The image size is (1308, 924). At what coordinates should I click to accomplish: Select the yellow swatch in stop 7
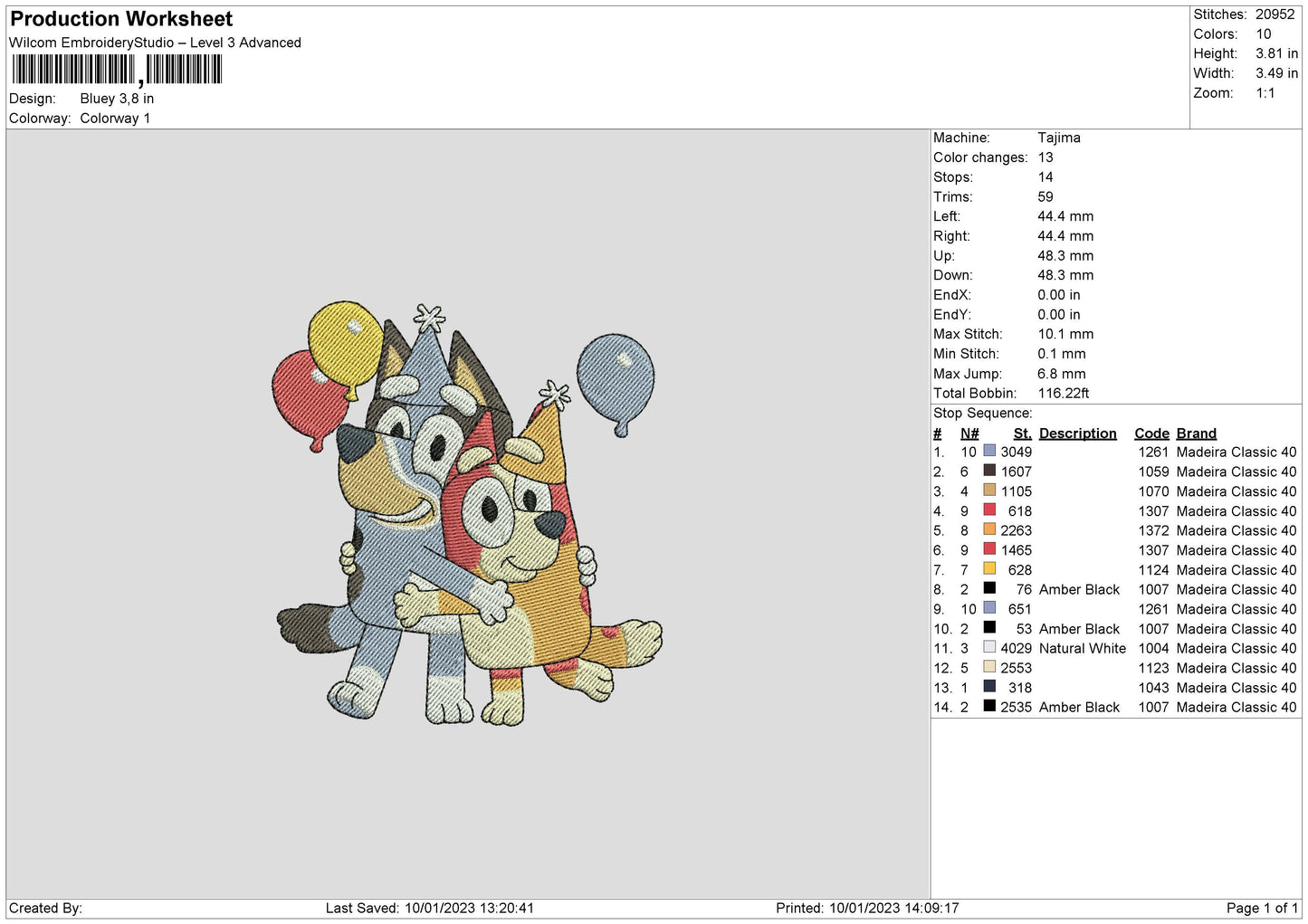989,569
